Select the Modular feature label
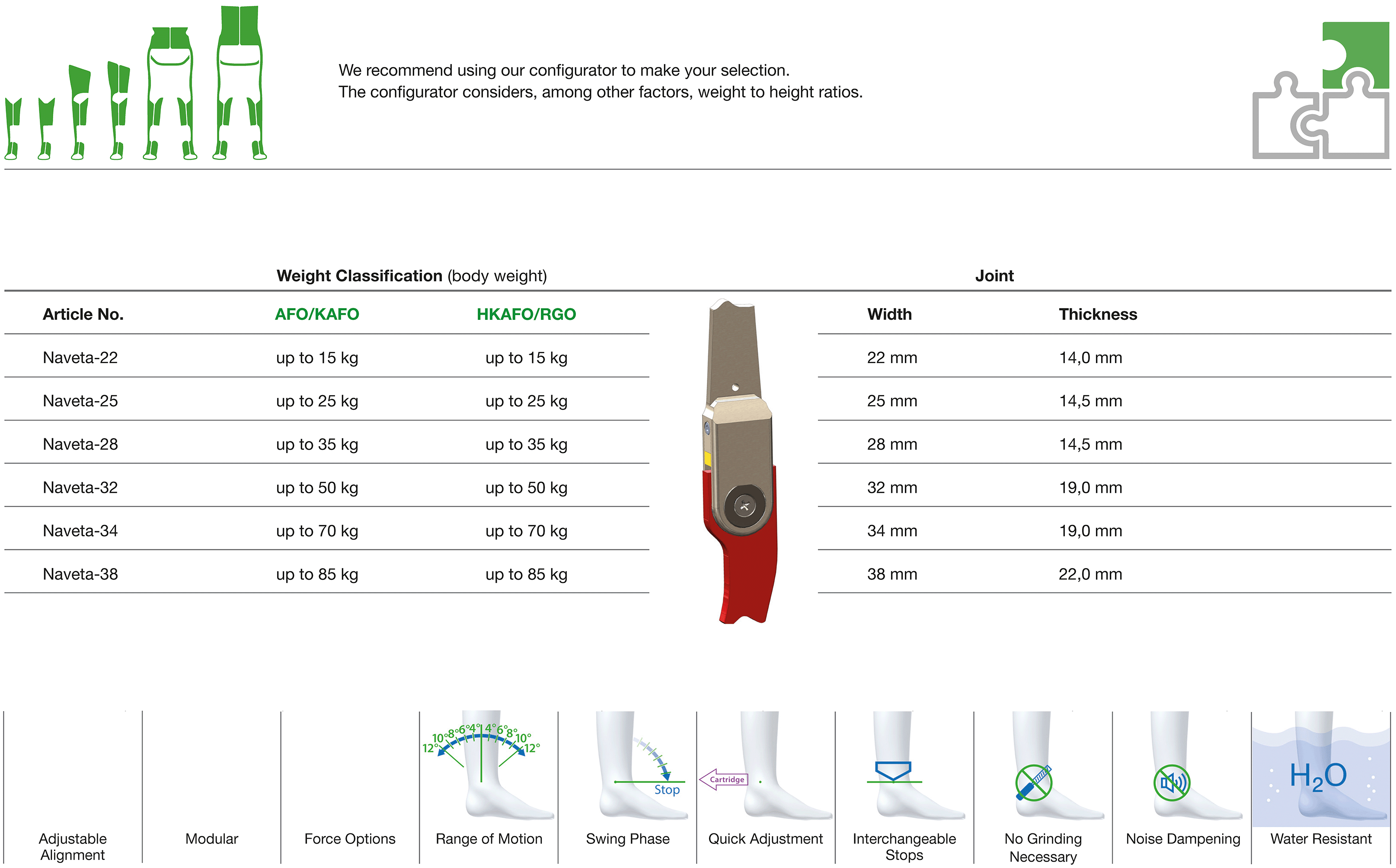This screenshot has height=868, width=1396. [x=211, y=839]
